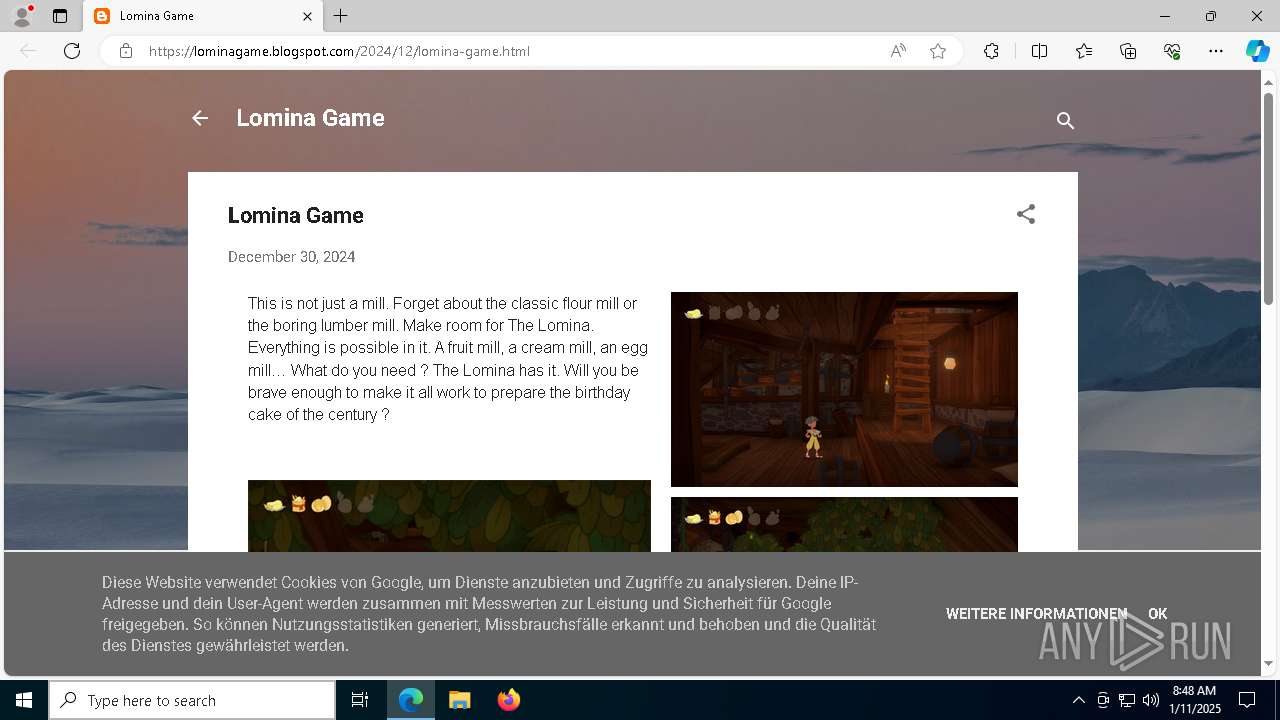Share the post via share icon
The width and height of the screenshot is (1280, 720).
coord(1026,214)
